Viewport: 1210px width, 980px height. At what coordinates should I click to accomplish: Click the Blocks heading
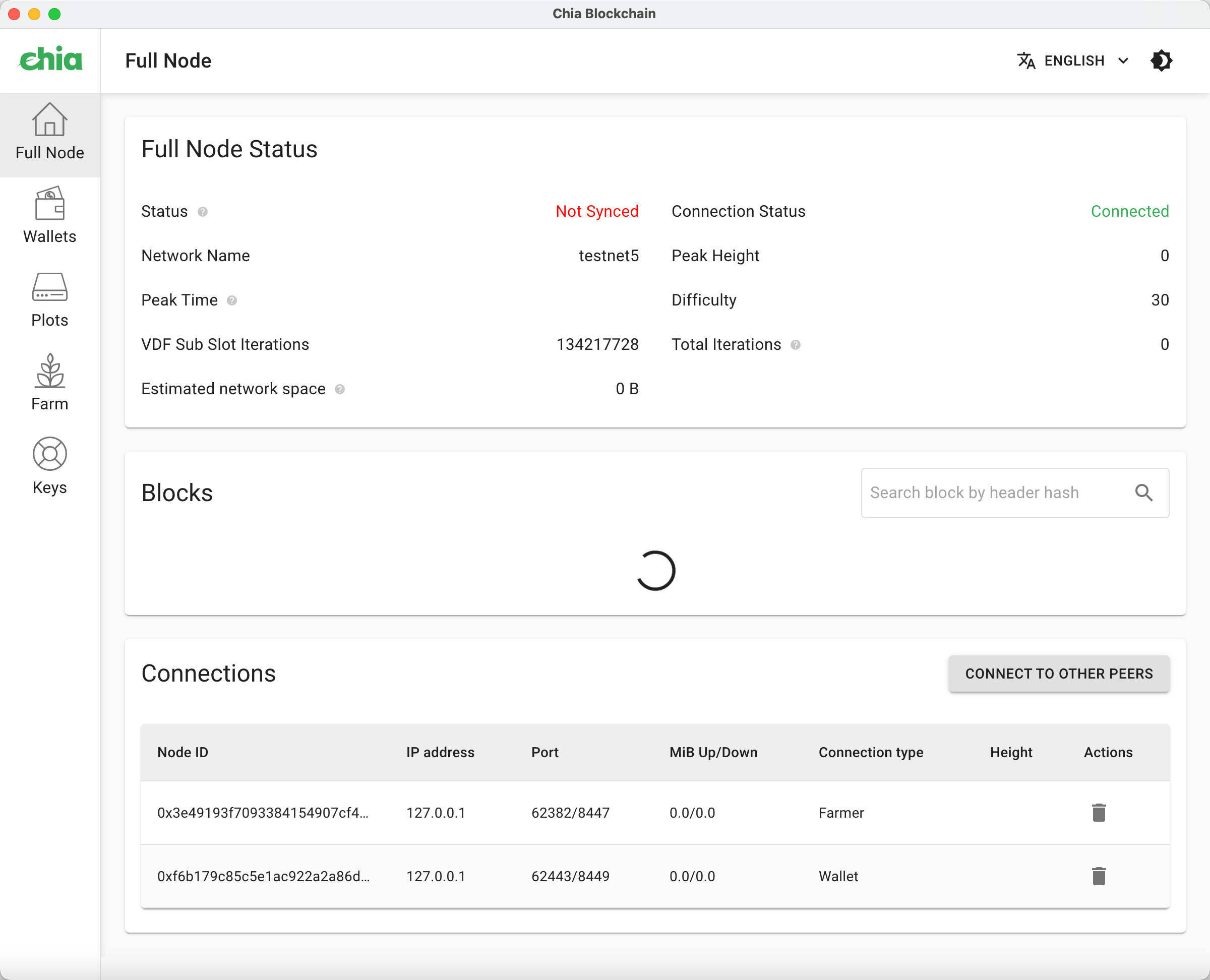177,493
